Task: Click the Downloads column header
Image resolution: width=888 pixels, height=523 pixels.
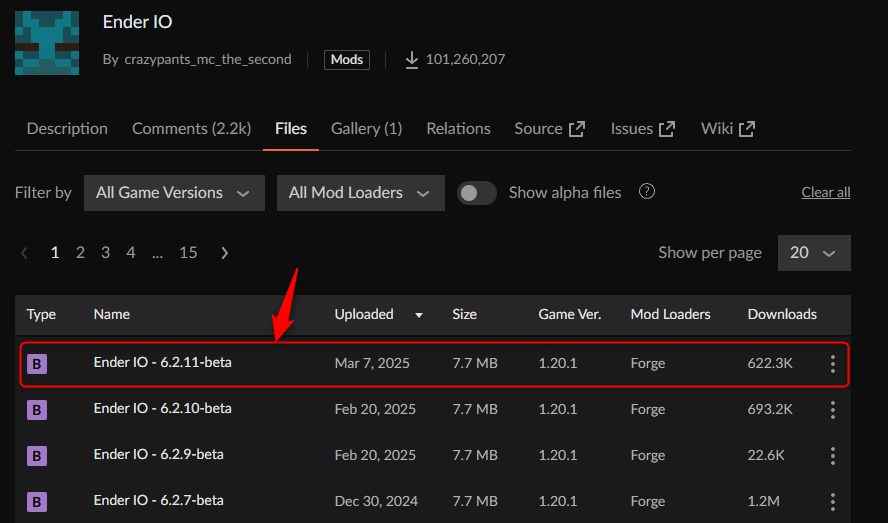Action: [x=782, y=314]
